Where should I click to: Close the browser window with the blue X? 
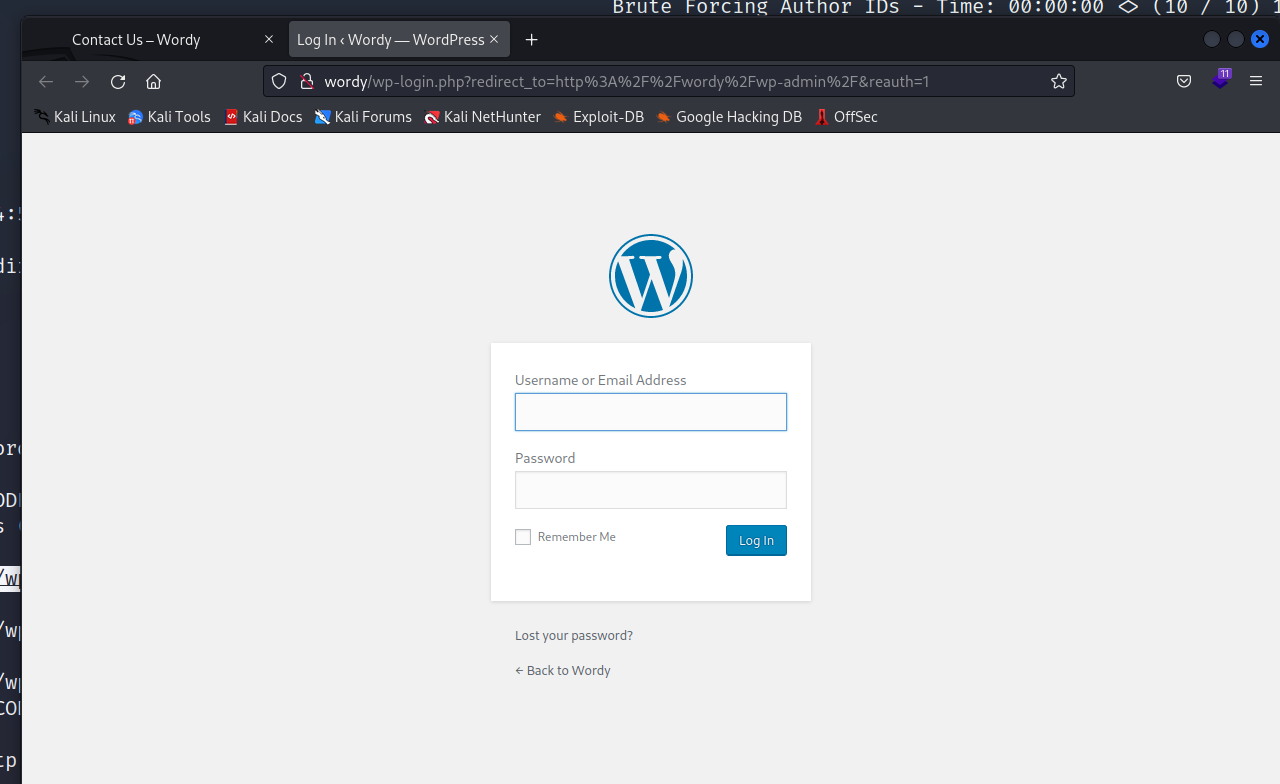[1260, 40]
